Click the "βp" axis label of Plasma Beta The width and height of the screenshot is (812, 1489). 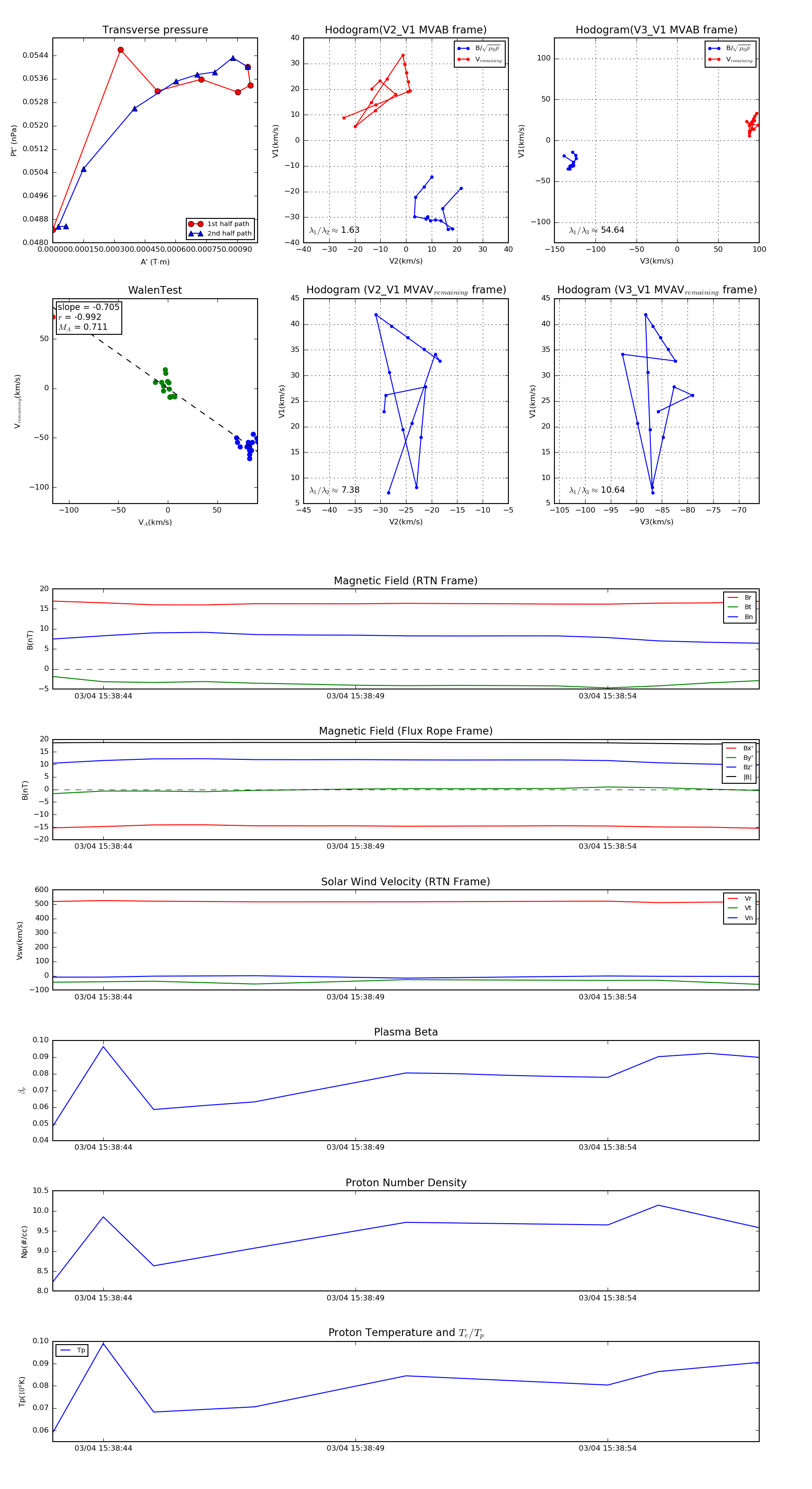pyautogui.click(x=21, y=1090)
